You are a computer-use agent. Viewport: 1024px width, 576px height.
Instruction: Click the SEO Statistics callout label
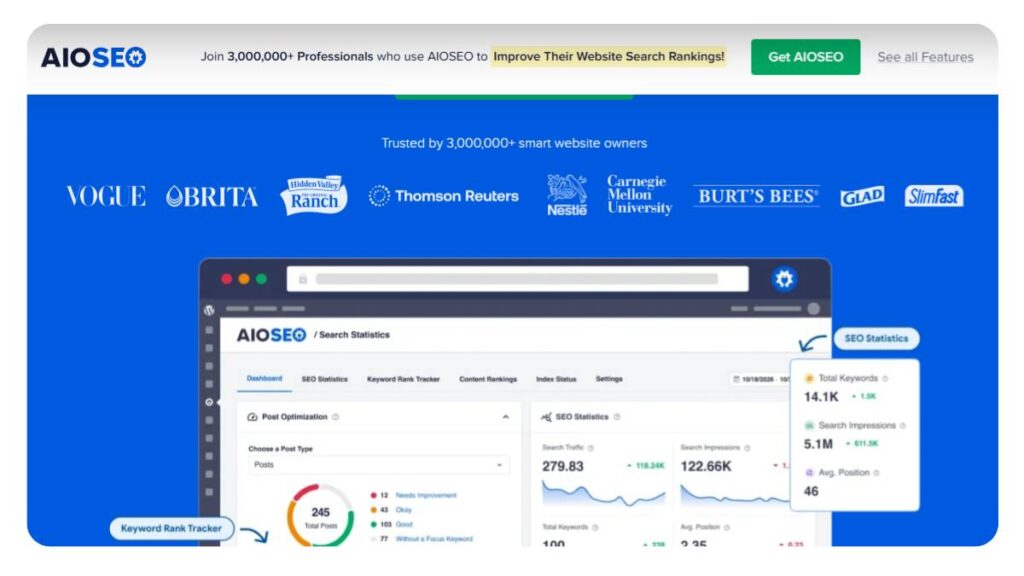point(876,338)
